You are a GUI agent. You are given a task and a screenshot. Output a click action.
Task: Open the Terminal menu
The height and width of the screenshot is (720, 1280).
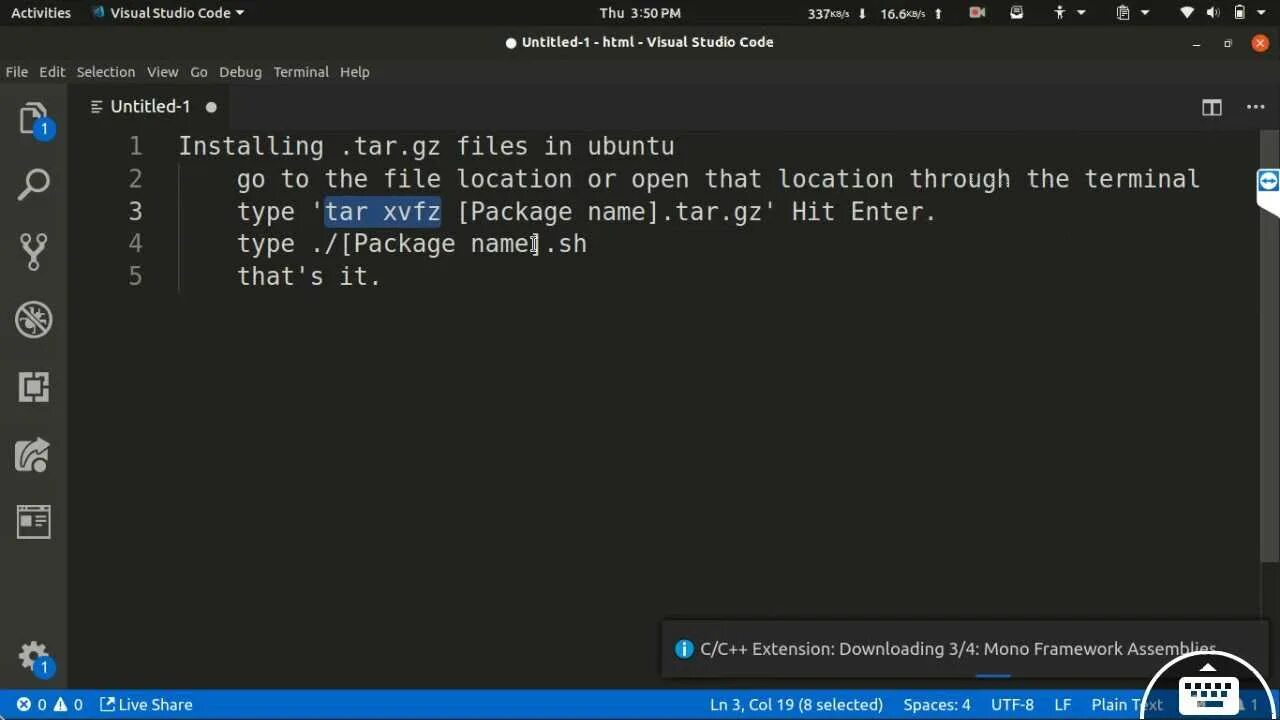301,72
